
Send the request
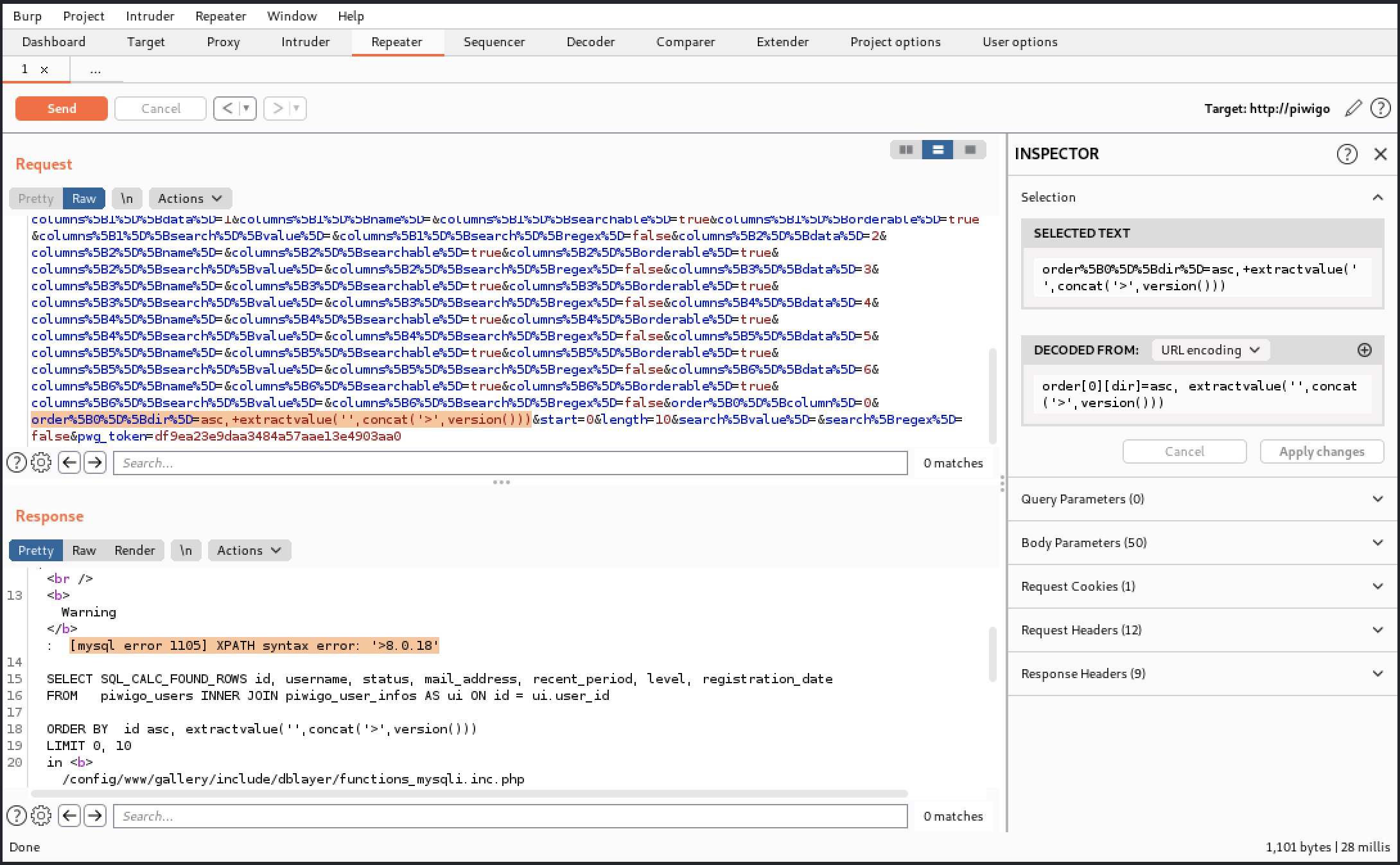pyautogui.click(x=62, y=109)
